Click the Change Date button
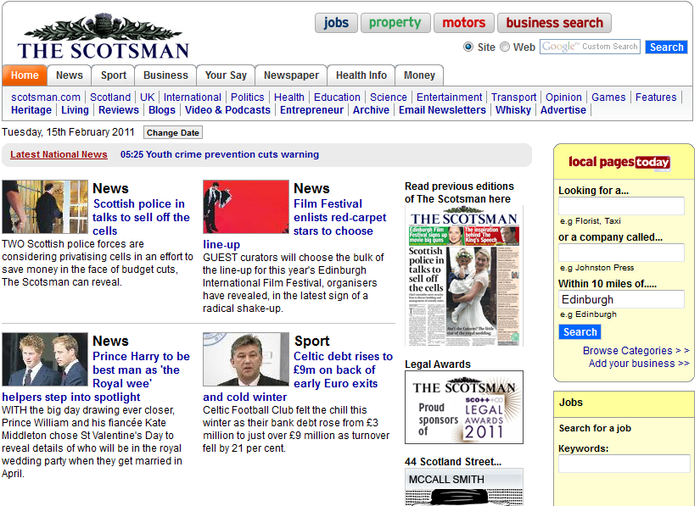The image size is (700, 506). coord(173,133)
